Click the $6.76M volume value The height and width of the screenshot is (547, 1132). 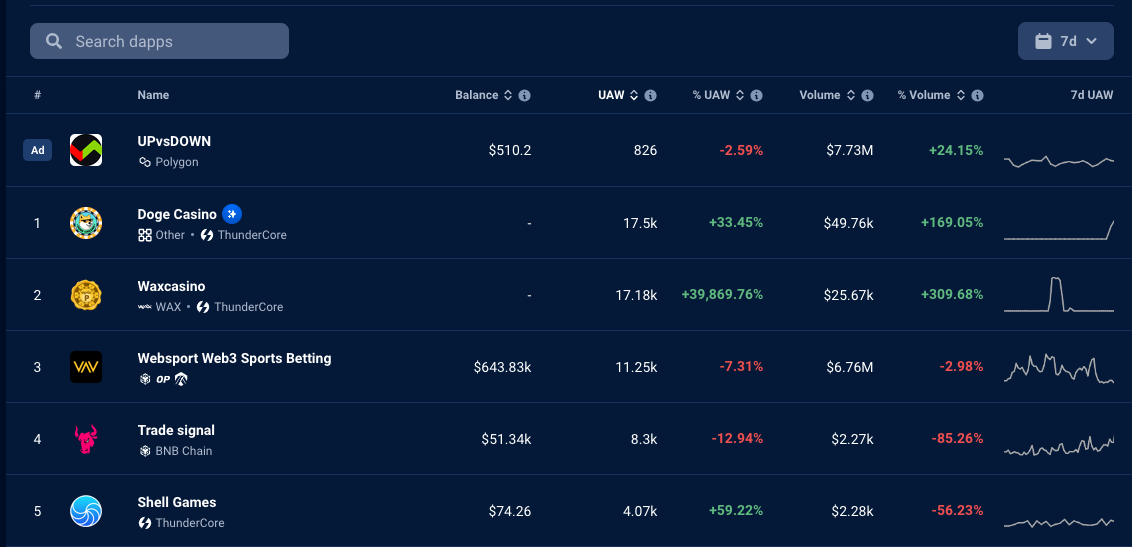point(850,367)
